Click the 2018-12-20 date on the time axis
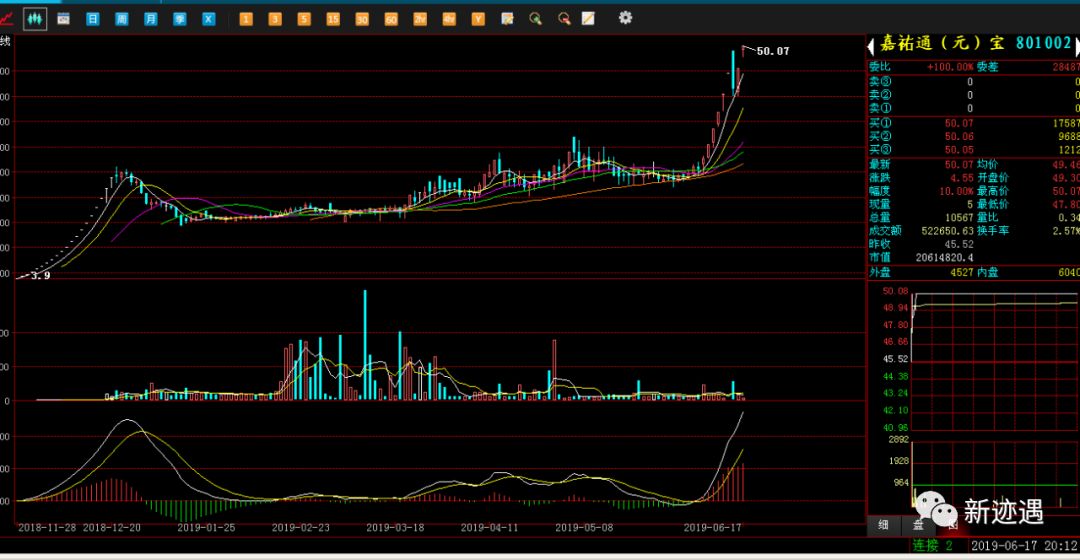The height and width of the screenshot is (560, 1080). (x=112, y=528)
